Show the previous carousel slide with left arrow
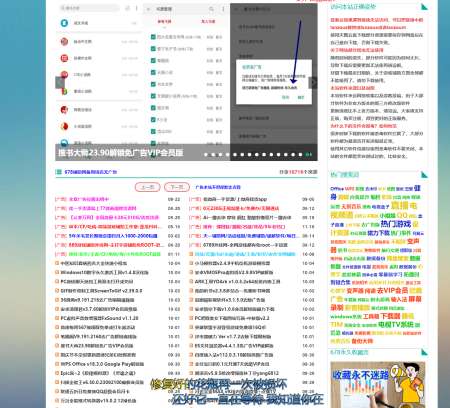The image size is (450, 408). point(60,82)
